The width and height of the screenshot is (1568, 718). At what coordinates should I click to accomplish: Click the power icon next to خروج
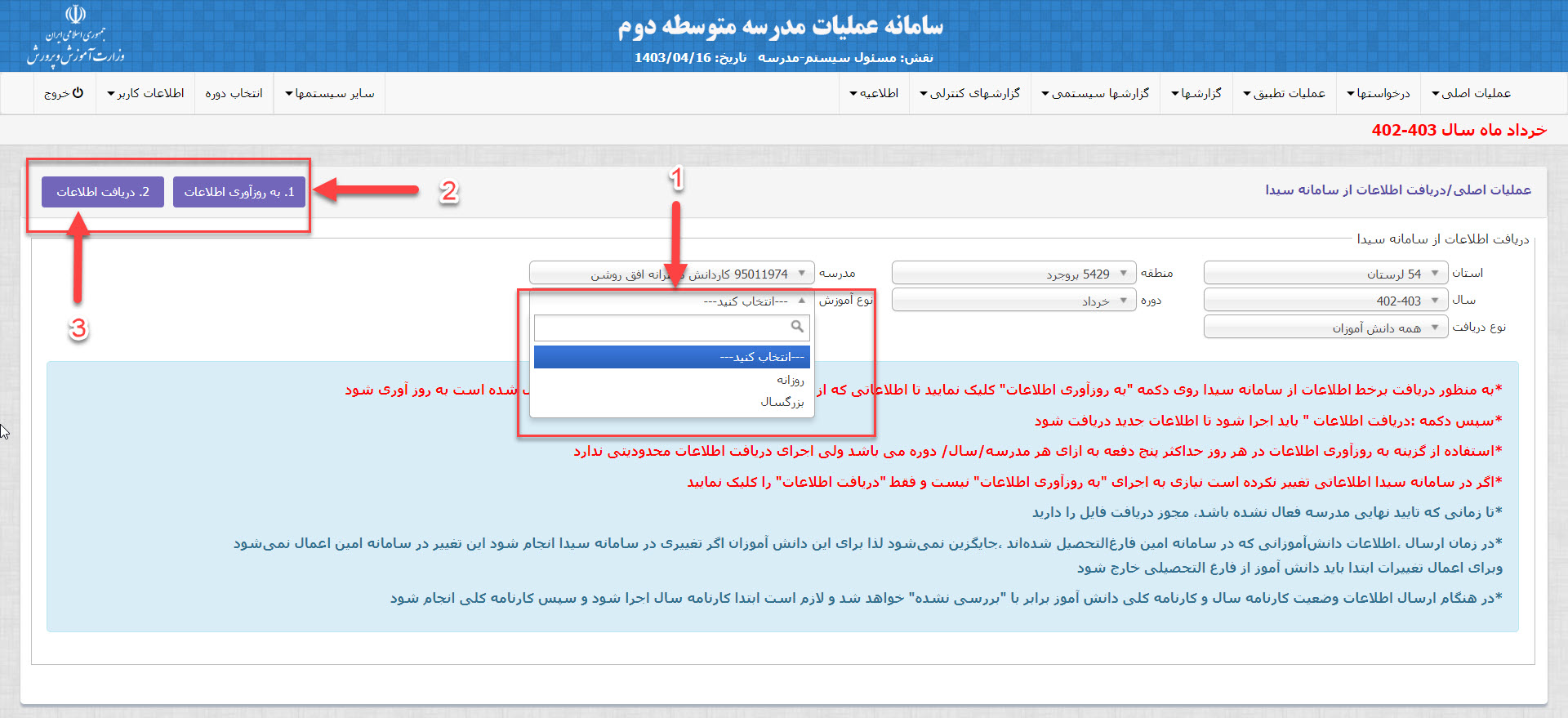(78, 93)
